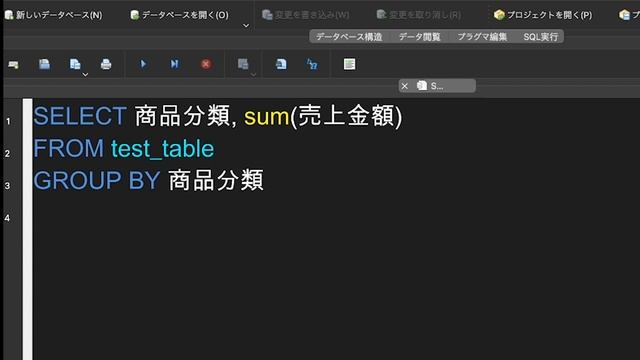Close the S... editor tab

coord(404,86)
